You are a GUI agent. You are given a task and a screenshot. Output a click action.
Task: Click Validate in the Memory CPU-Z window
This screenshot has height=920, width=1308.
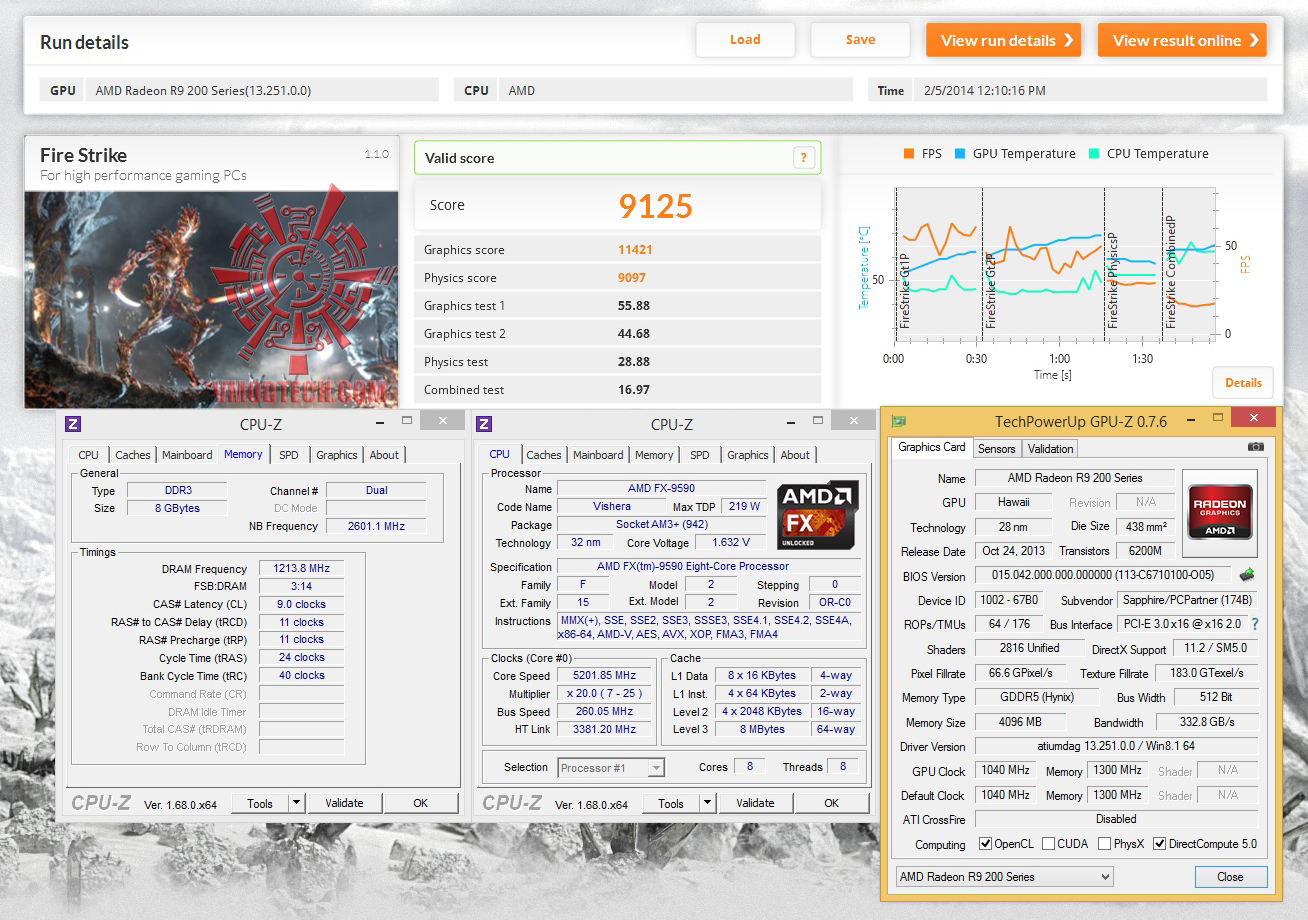(344, 803)
